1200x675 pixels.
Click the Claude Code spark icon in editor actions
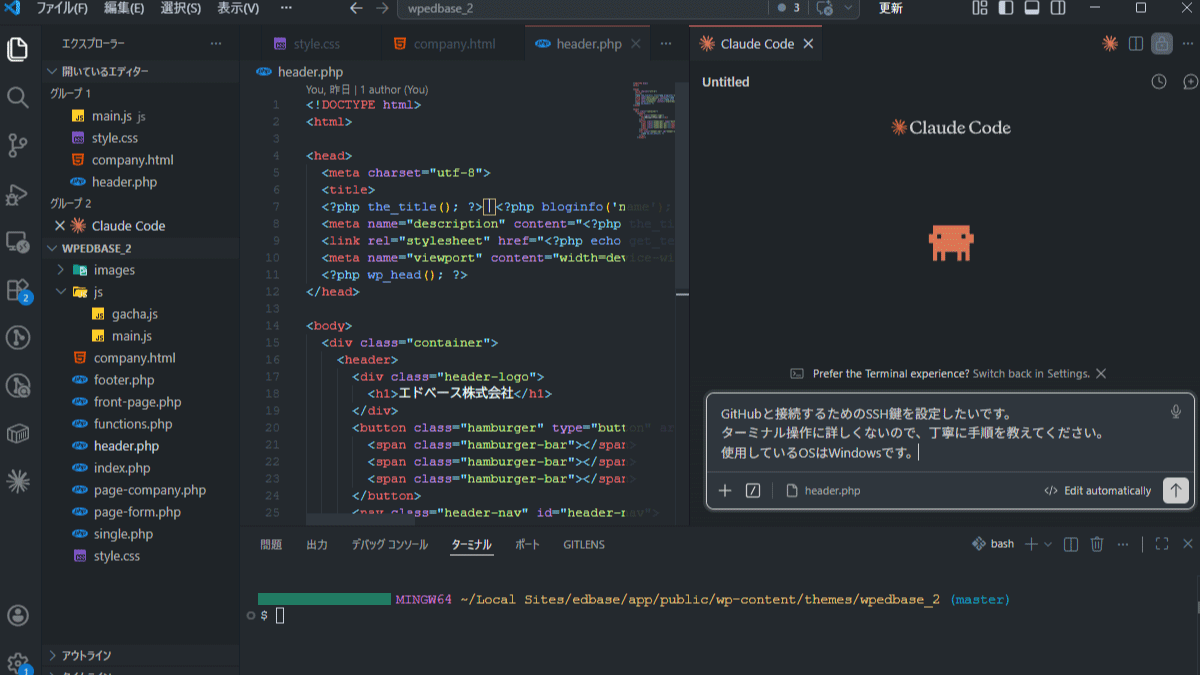pyautogui.click(x=1109, y=43)
